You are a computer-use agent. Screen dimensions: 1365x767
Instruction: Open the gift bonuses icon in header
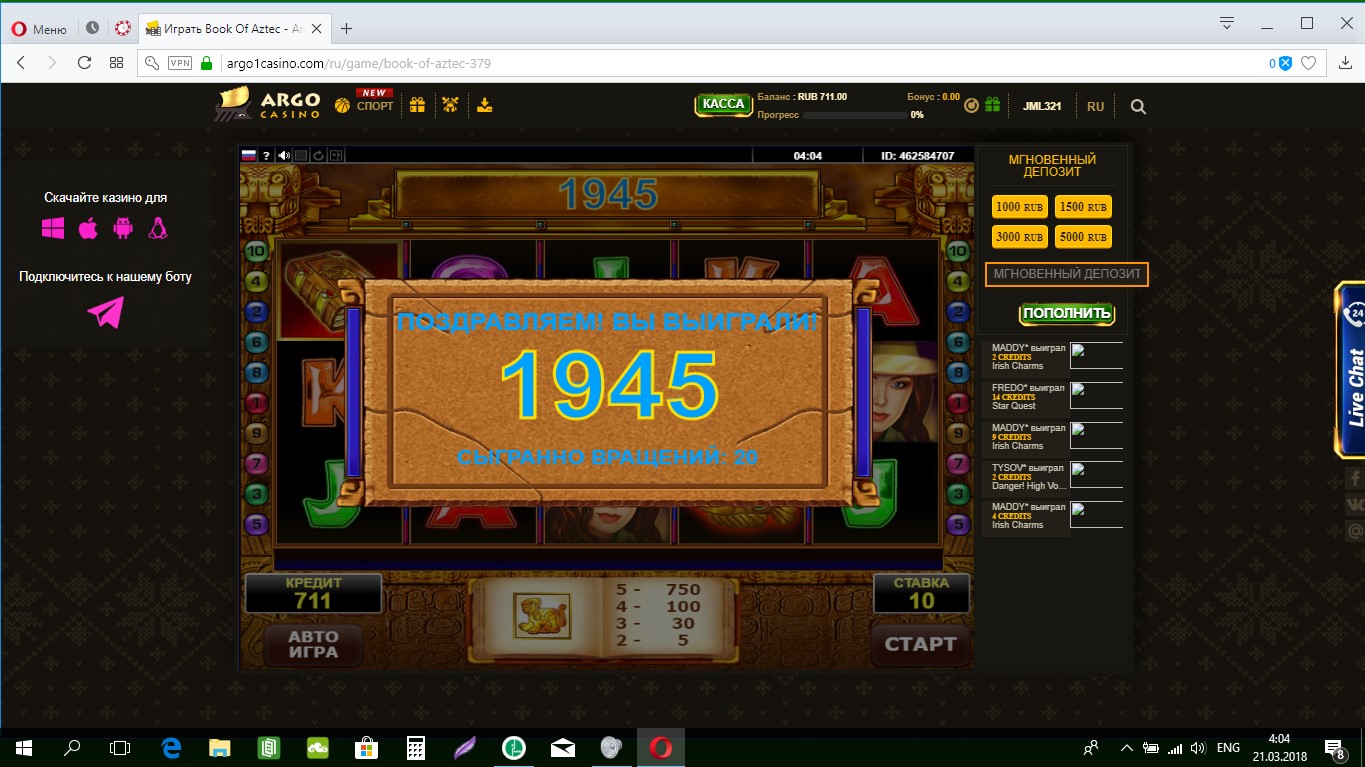point(417,104)
